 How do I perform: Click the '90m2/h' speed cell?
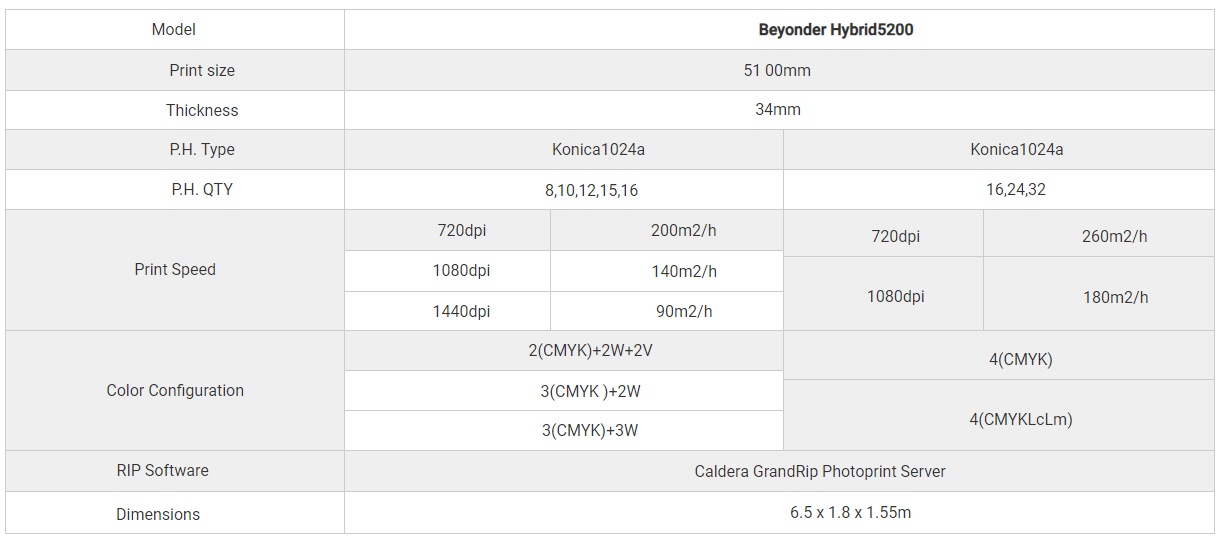[x=667, y=311]
